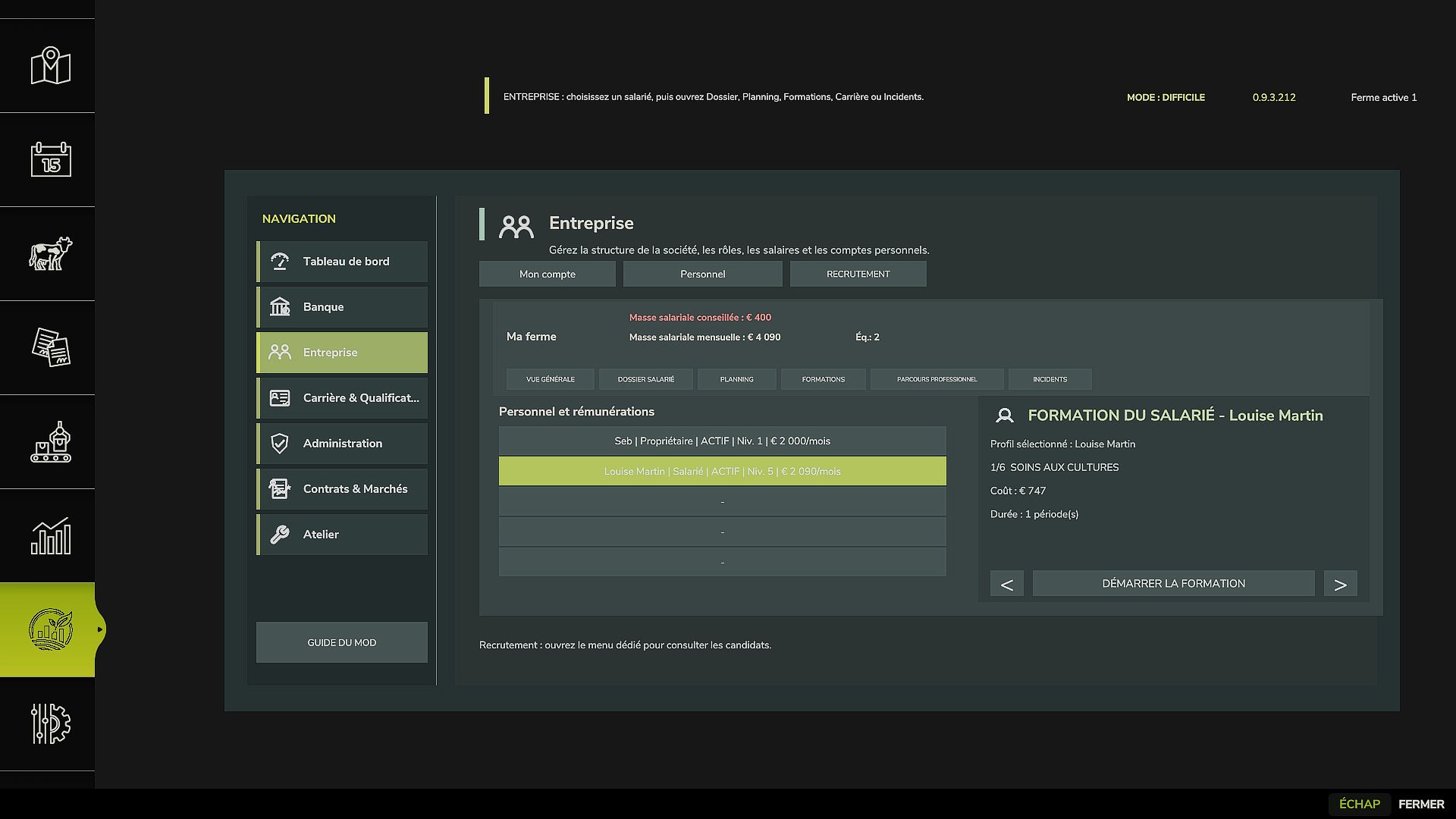Go to next formation with right arrow

point(1341,584)
